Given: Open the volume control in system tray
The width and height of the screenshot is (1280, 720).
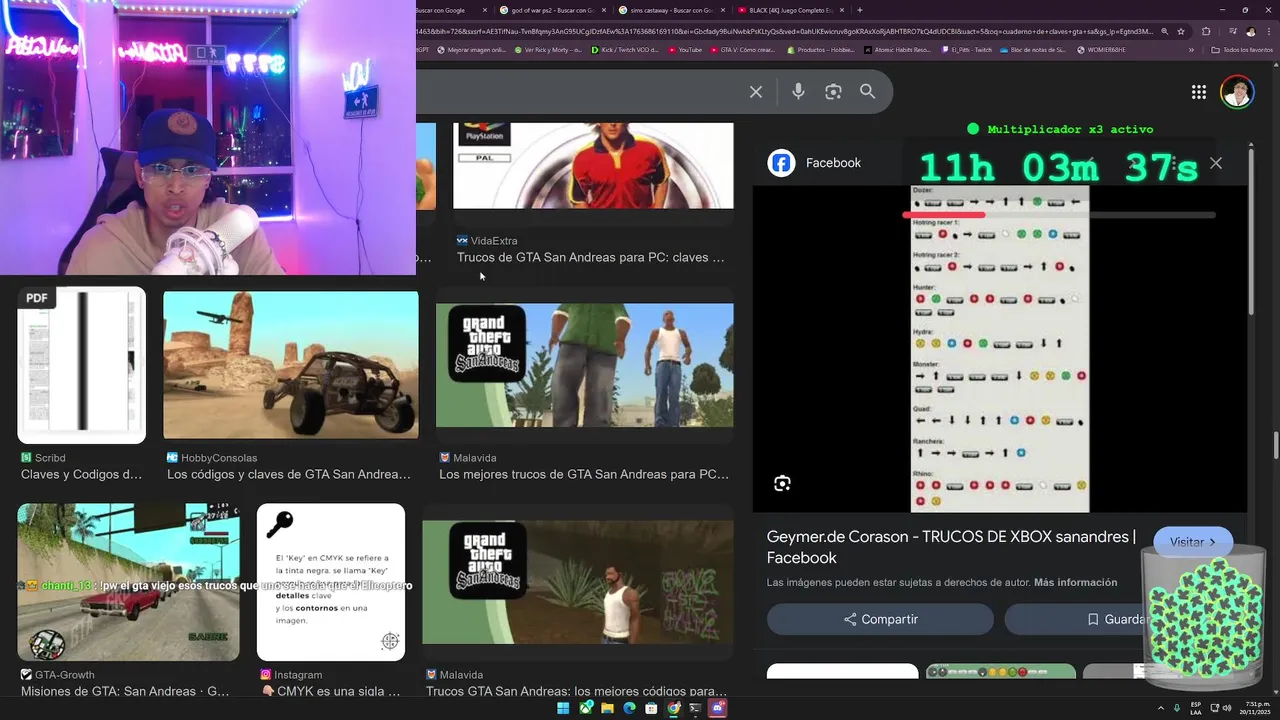Looking at the screenshot, I should pos(1227,708).
